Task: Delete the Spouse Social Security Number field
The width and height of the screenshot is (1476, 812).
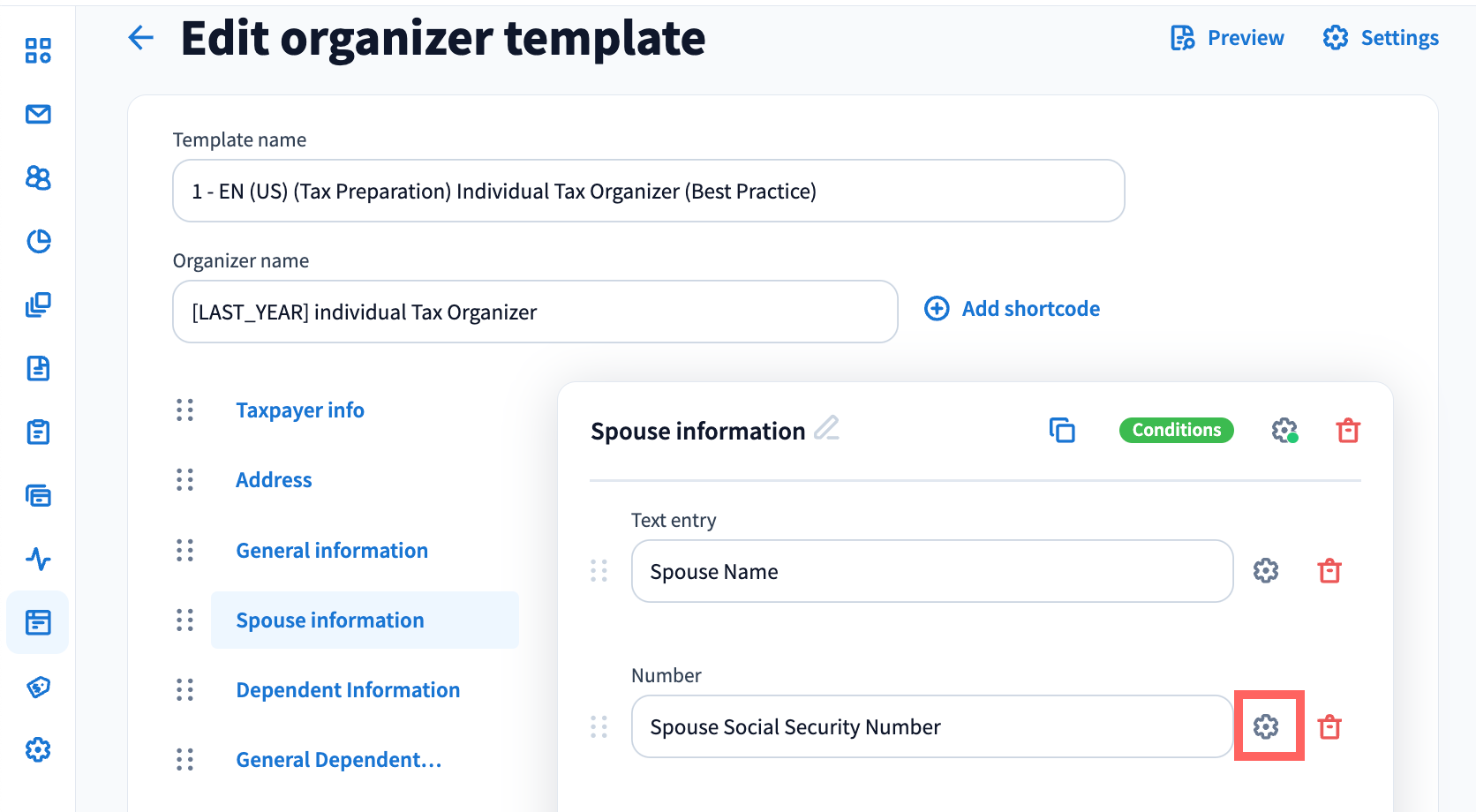Action: point(1329,727)
